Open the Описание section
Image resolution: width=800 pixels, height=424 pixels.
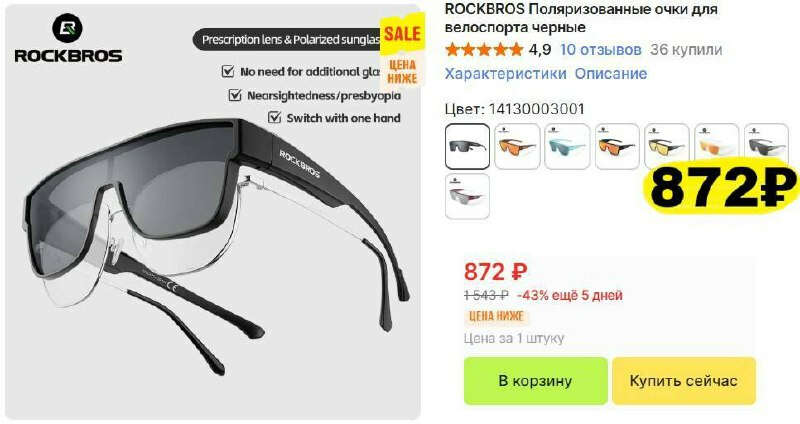pos(611,73)
